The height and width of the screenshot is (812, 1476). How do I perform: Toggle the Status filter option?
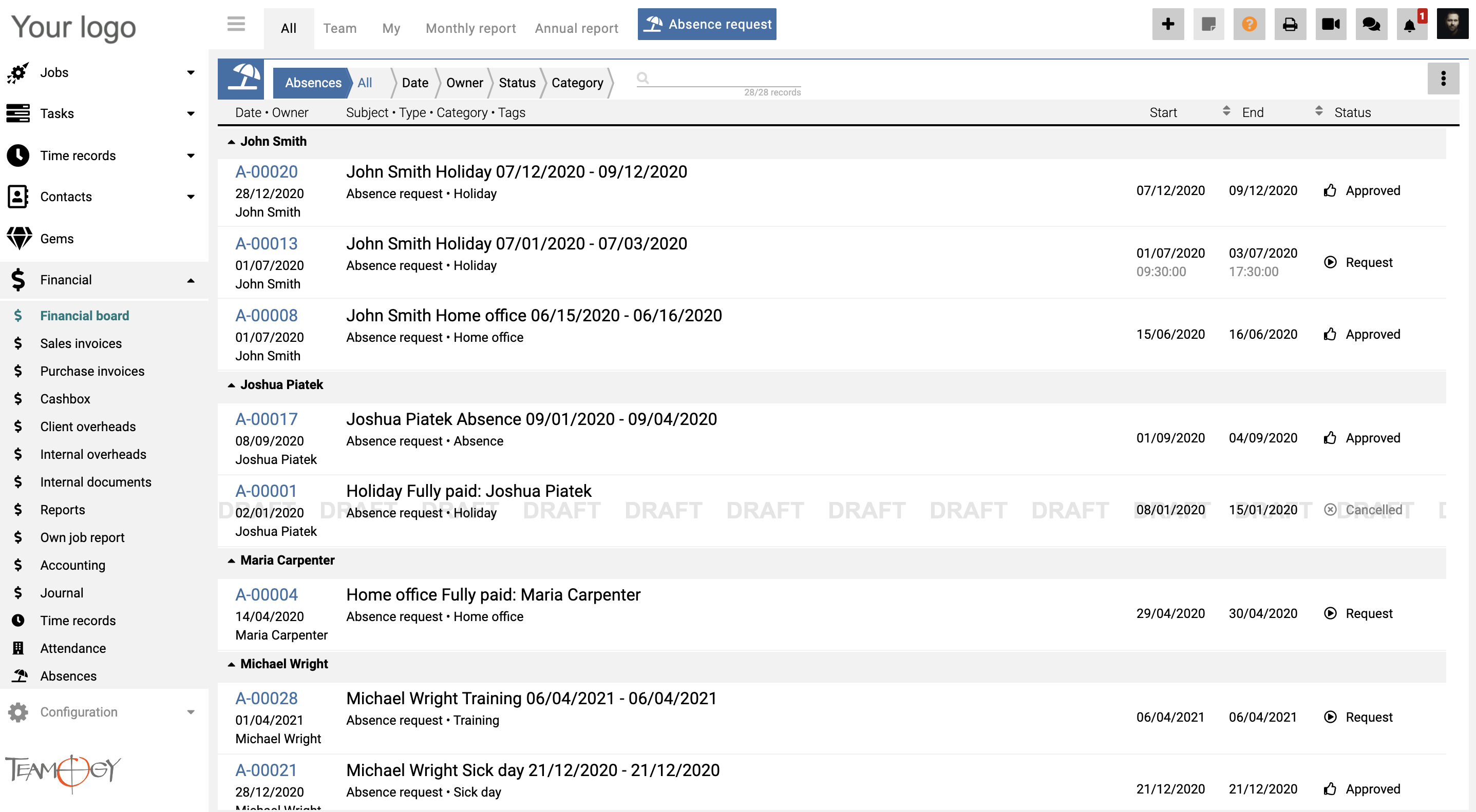516,82
